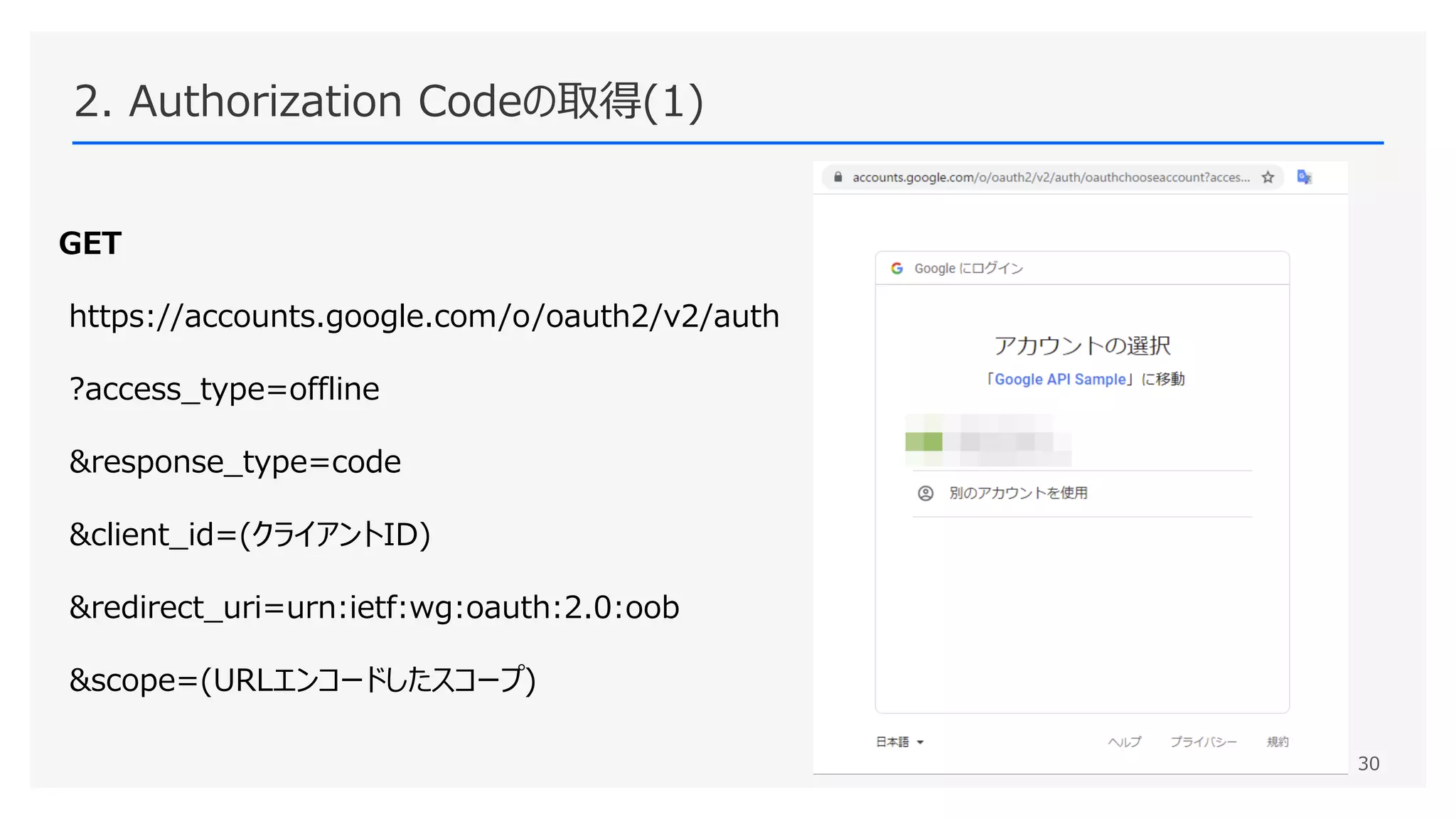Click the accounts.google.com address bar URL
Screen dimensions: 1456x819
pos(1050,177)
